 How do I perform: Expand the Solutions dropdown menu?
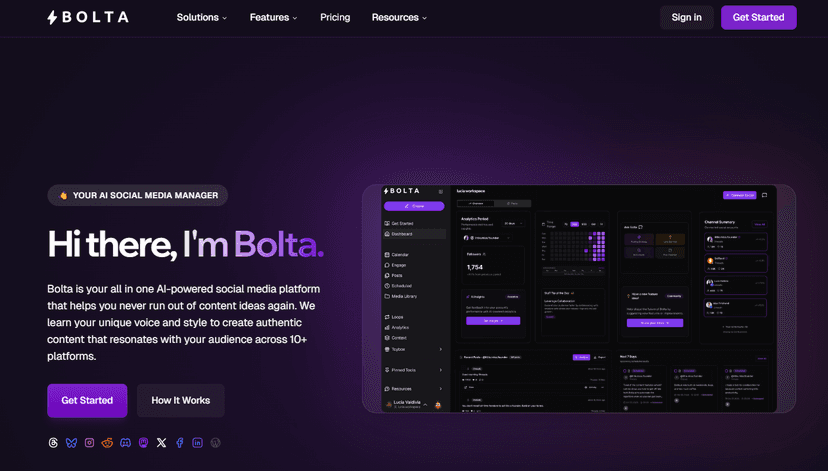point(202,17)
